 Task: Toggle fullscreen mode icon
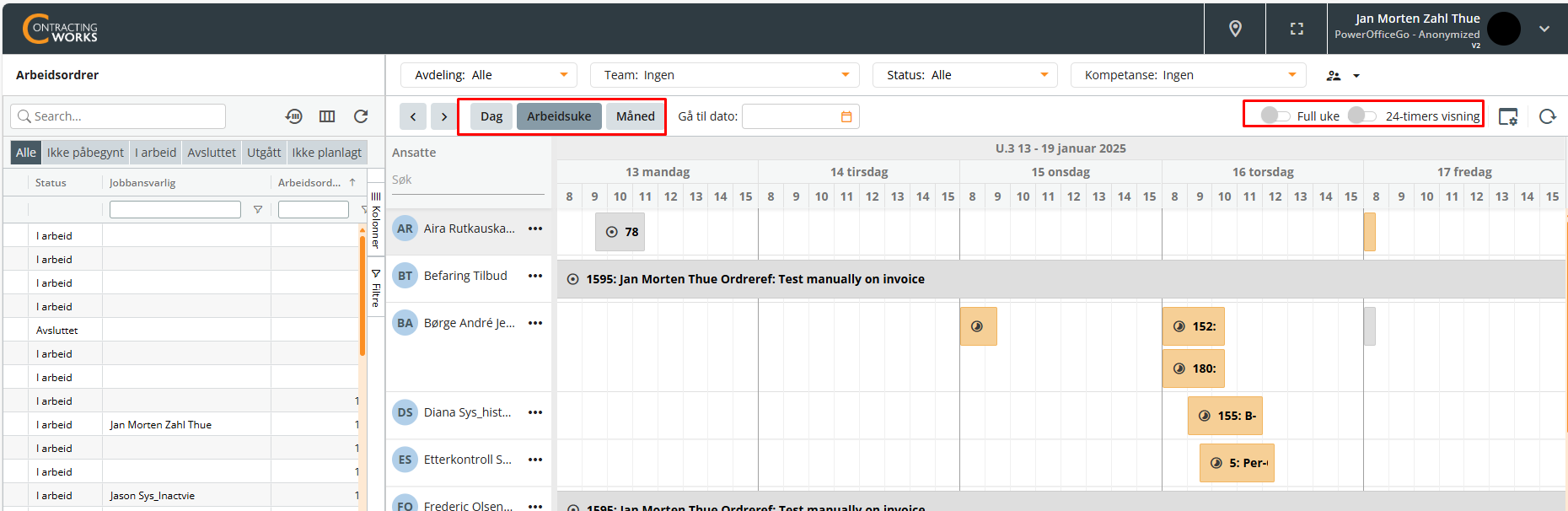point(1297,29)
